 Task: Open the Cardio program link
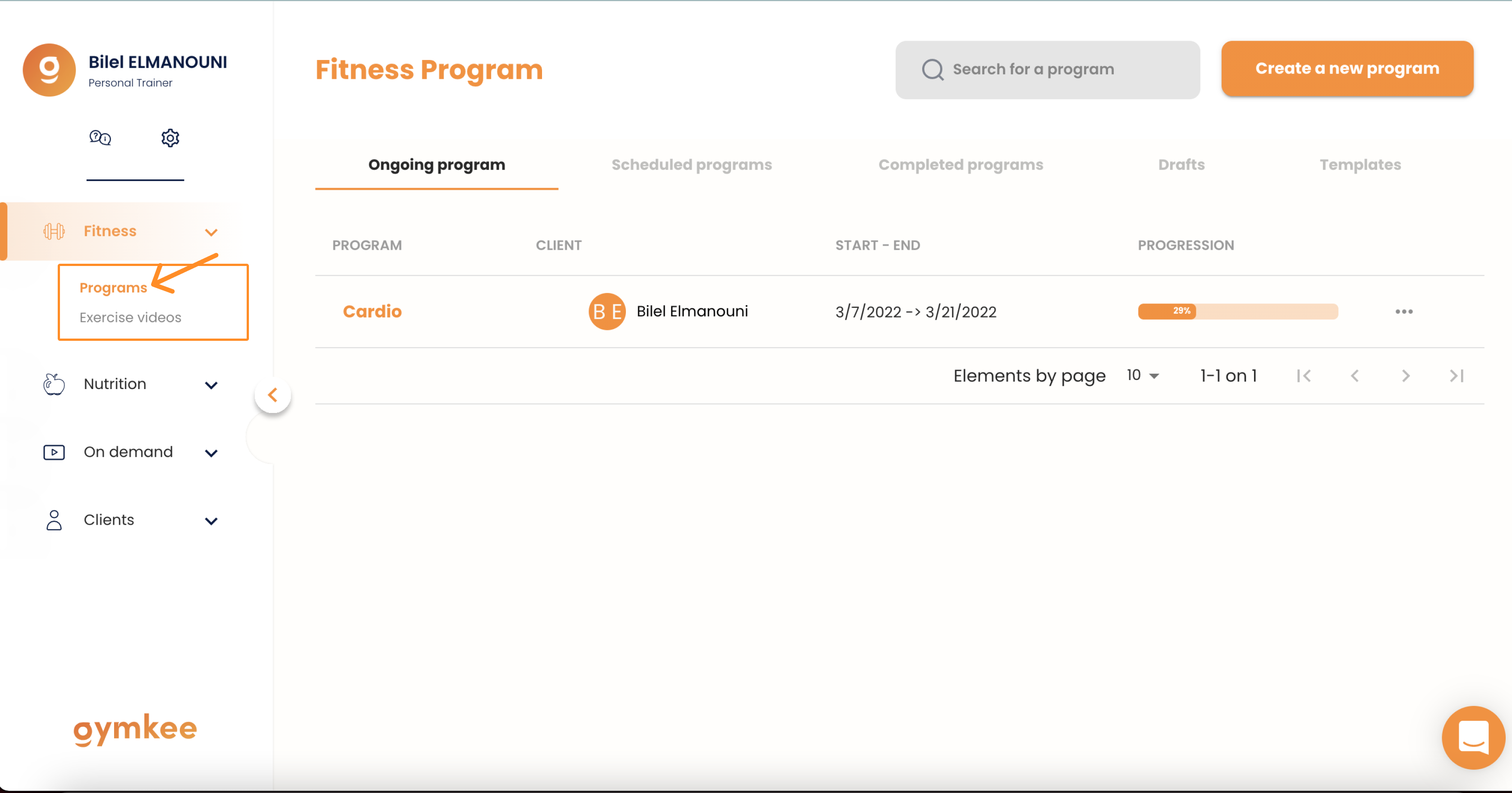pos(372,312)
